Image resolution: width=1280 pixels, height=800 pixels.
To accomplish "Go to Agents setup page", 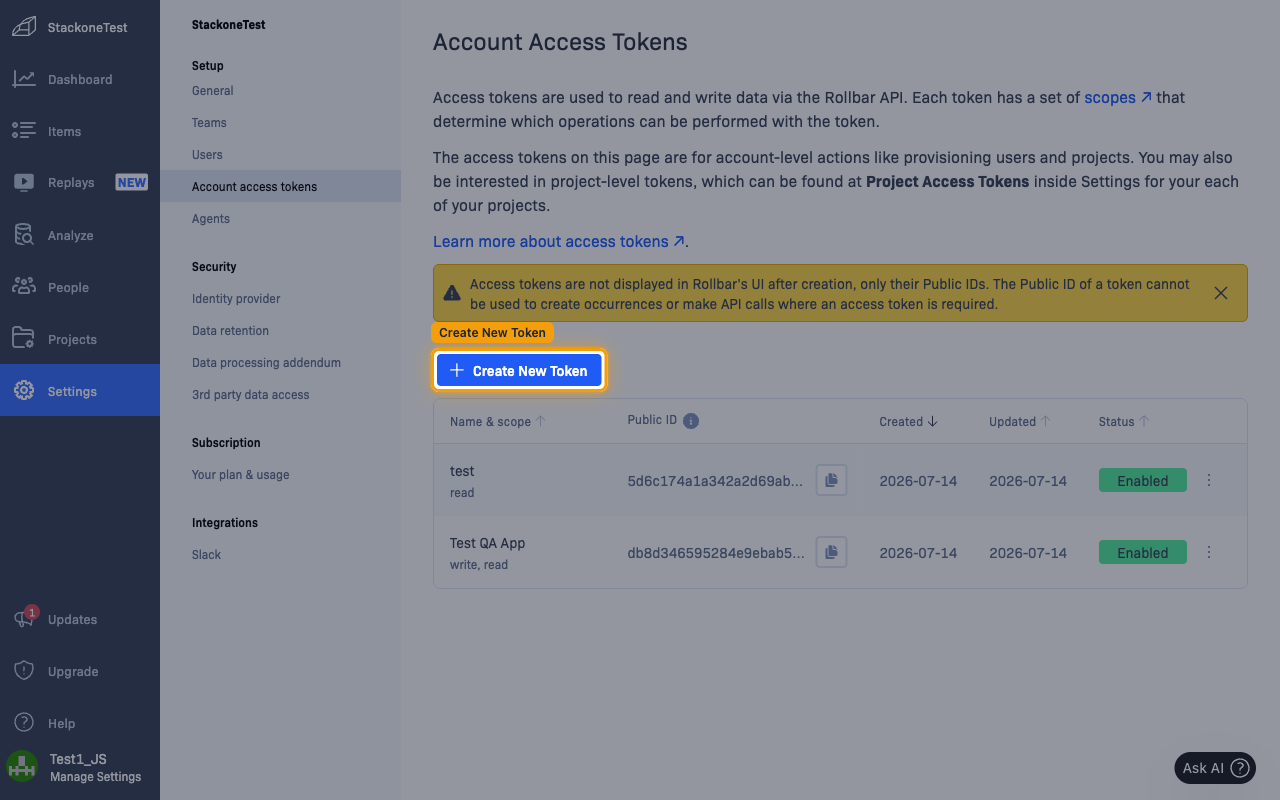I will (x=211, y=219).
